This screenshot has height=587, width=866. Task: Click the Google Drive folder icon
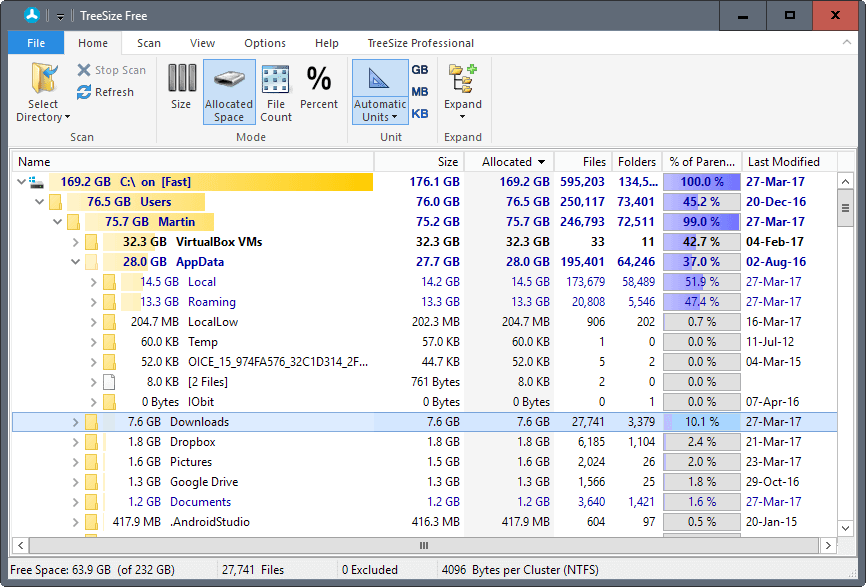coord(92,482)
